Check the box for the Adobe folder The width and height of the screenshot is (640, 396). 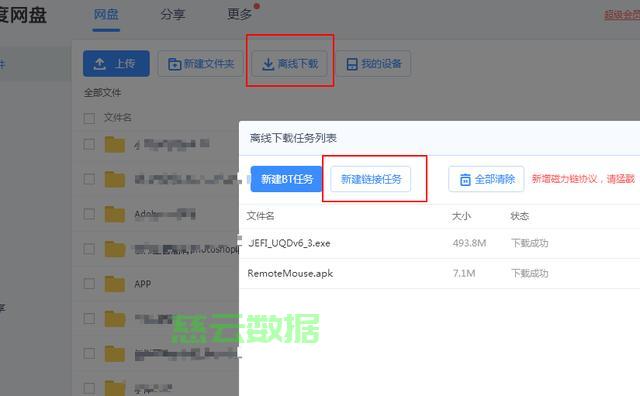tap(89, 214)
